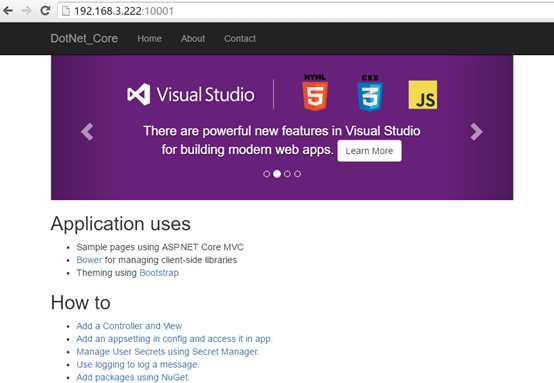
Task: Click the DotNet_Core brand title
Action: point(84,39)
